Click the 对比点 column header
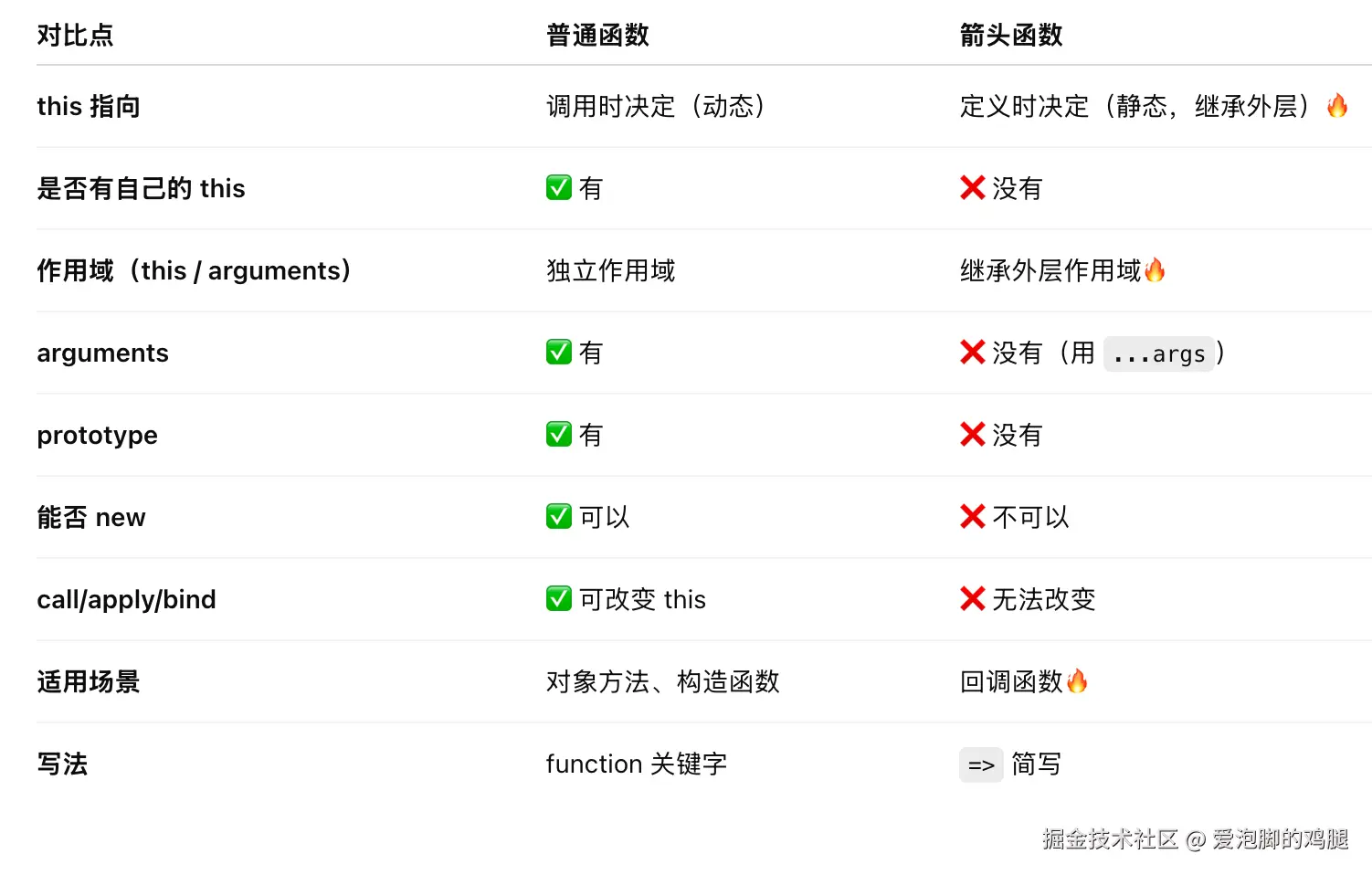The image size is (1372, 875). coord(75,36)
